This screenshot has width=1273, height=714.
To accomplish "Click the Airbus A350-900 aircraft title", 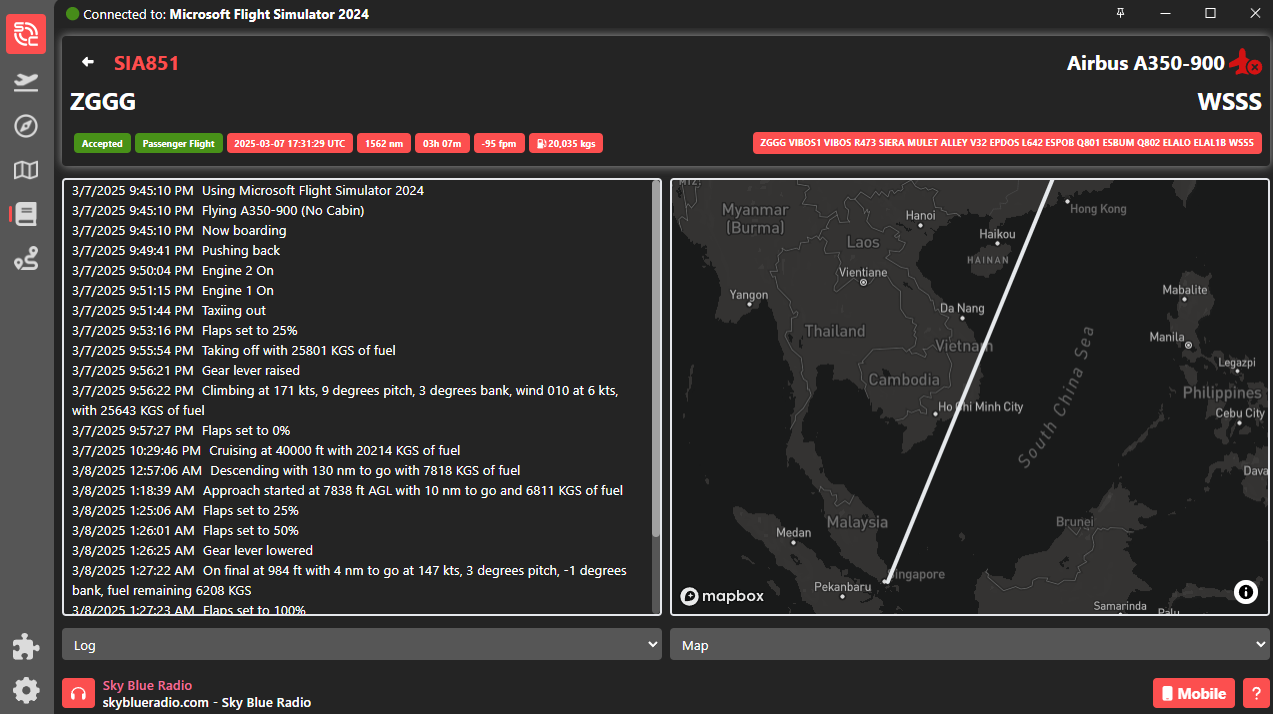I will click(x=1146, y=63).
